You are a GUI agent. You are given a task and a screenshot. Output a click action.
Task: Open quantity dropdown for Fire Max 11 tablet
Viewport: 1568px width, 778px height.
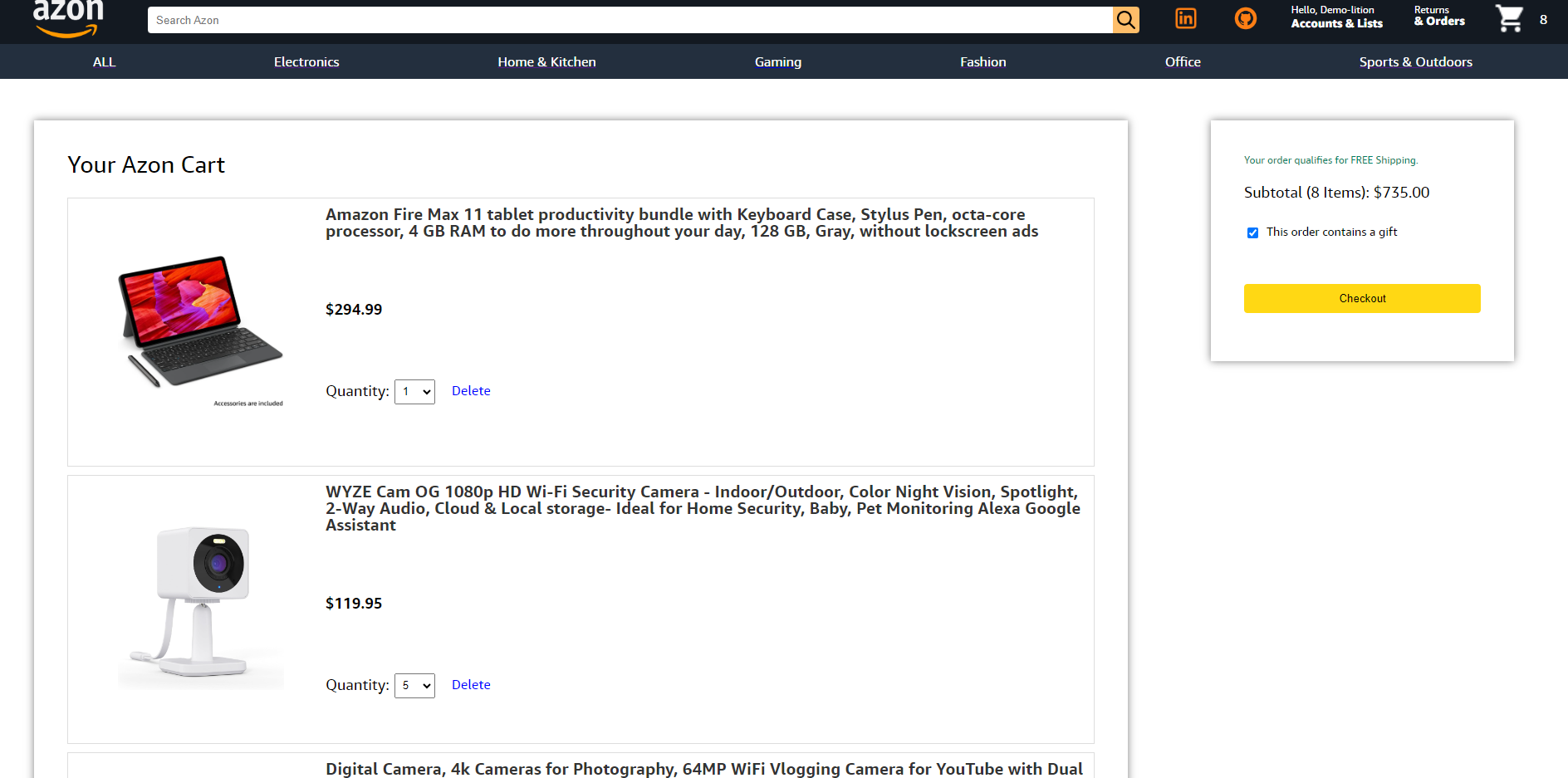point(414,392)
